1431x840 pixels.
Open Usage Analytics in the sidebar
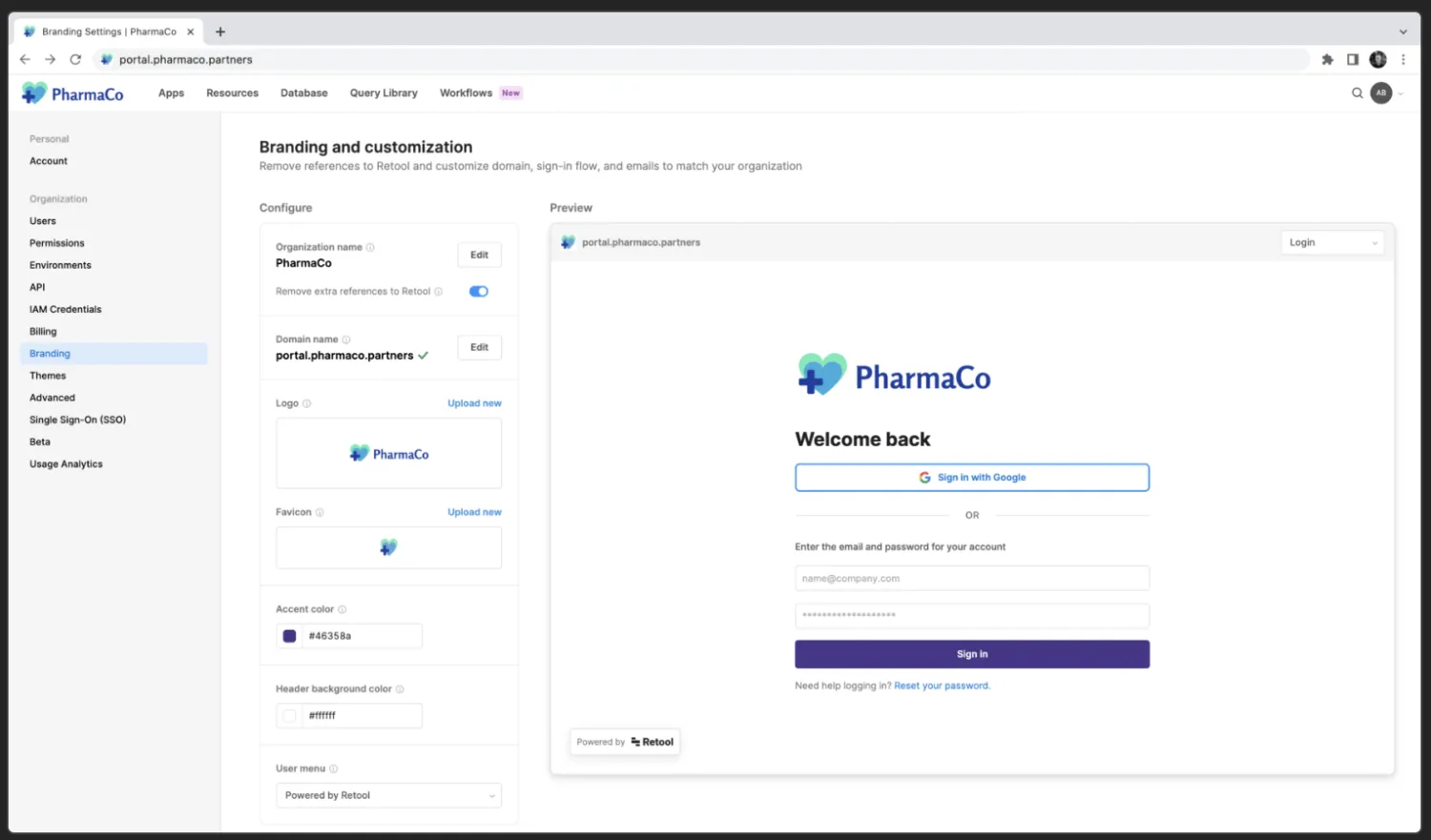66,464
